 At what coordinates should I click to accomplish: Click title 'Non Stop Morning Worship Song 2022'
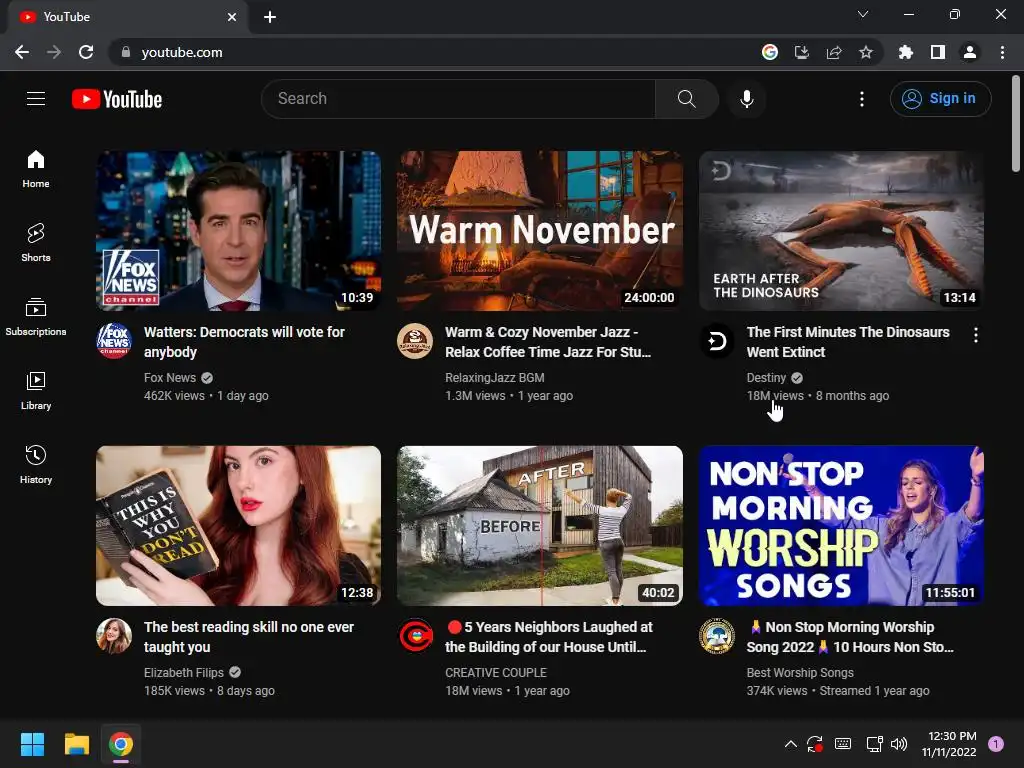[x=850, y=637]
